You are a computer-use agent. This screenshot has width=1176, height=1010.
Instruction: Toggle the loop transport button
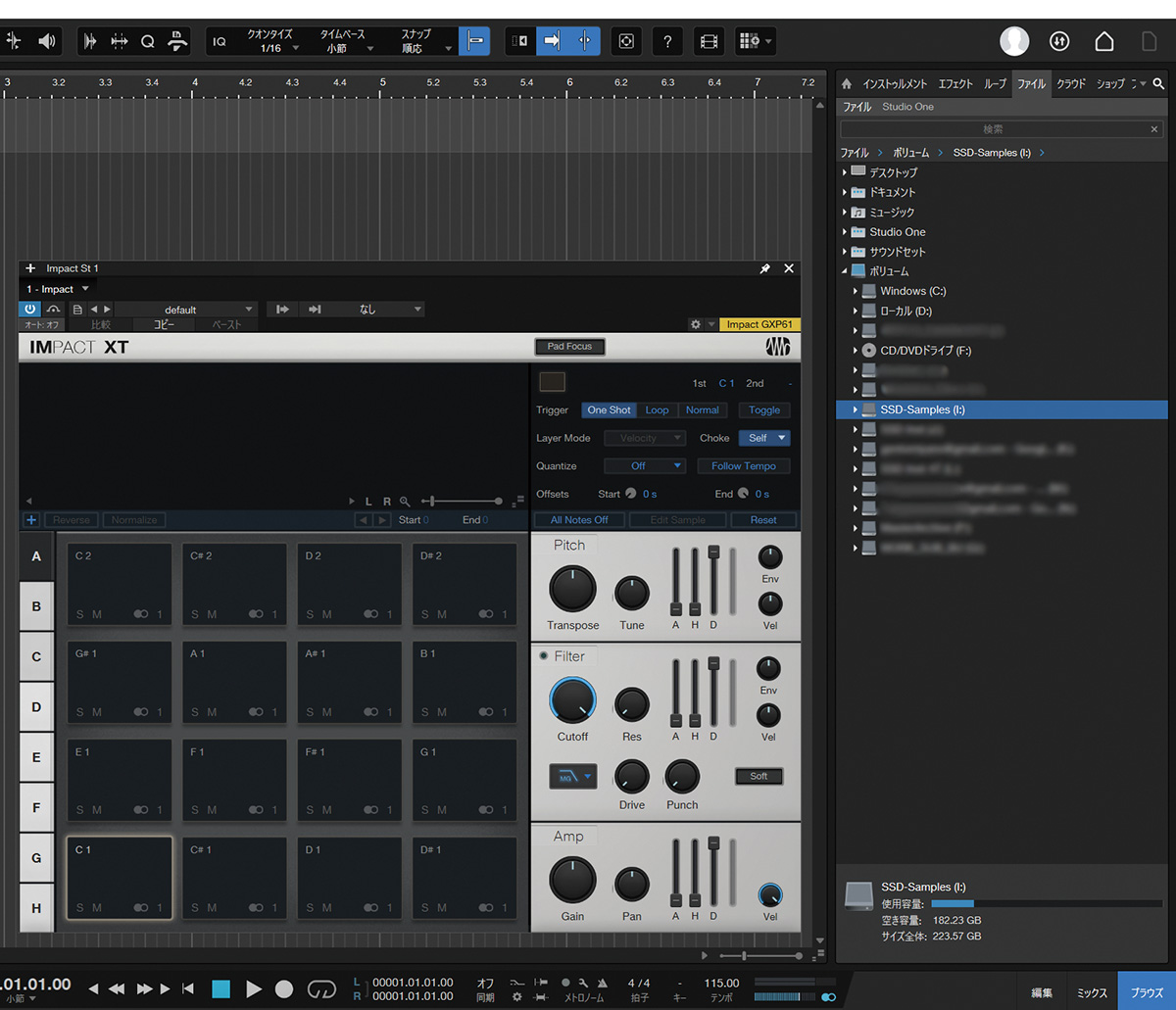point(321,988)
